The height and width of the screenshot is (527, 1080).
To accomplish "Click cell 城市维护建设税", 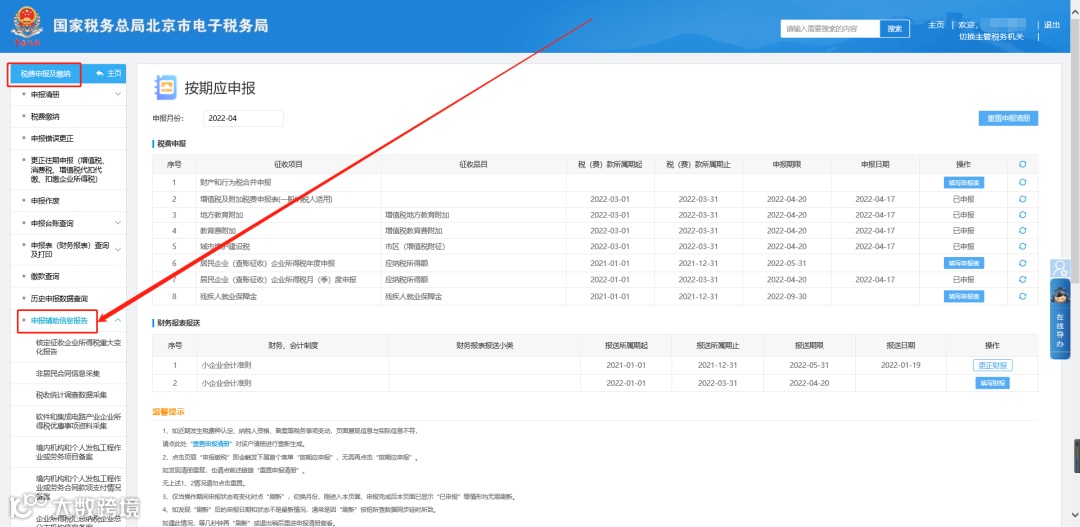I will [227, 246].
